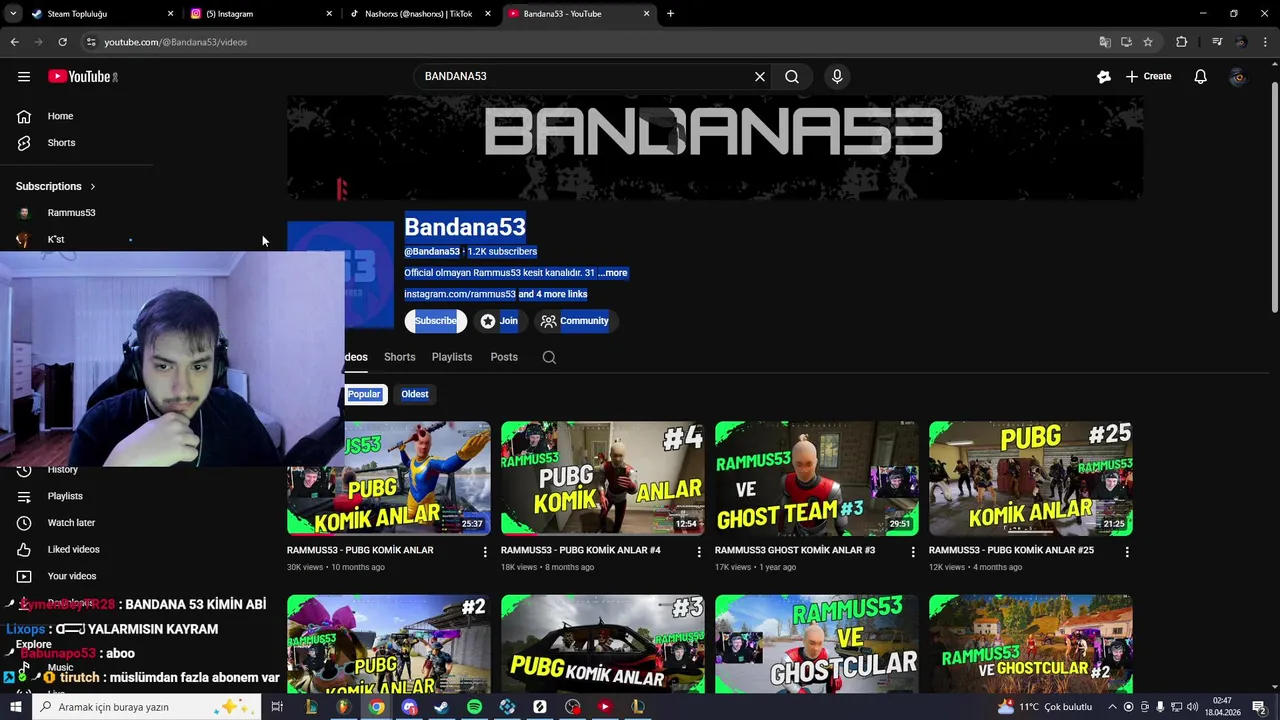Image resolution: width=1280 pixels, height=720 pixels.
Task: Switch to the channel Playlists tab
Action: click(x=452, y=357)
